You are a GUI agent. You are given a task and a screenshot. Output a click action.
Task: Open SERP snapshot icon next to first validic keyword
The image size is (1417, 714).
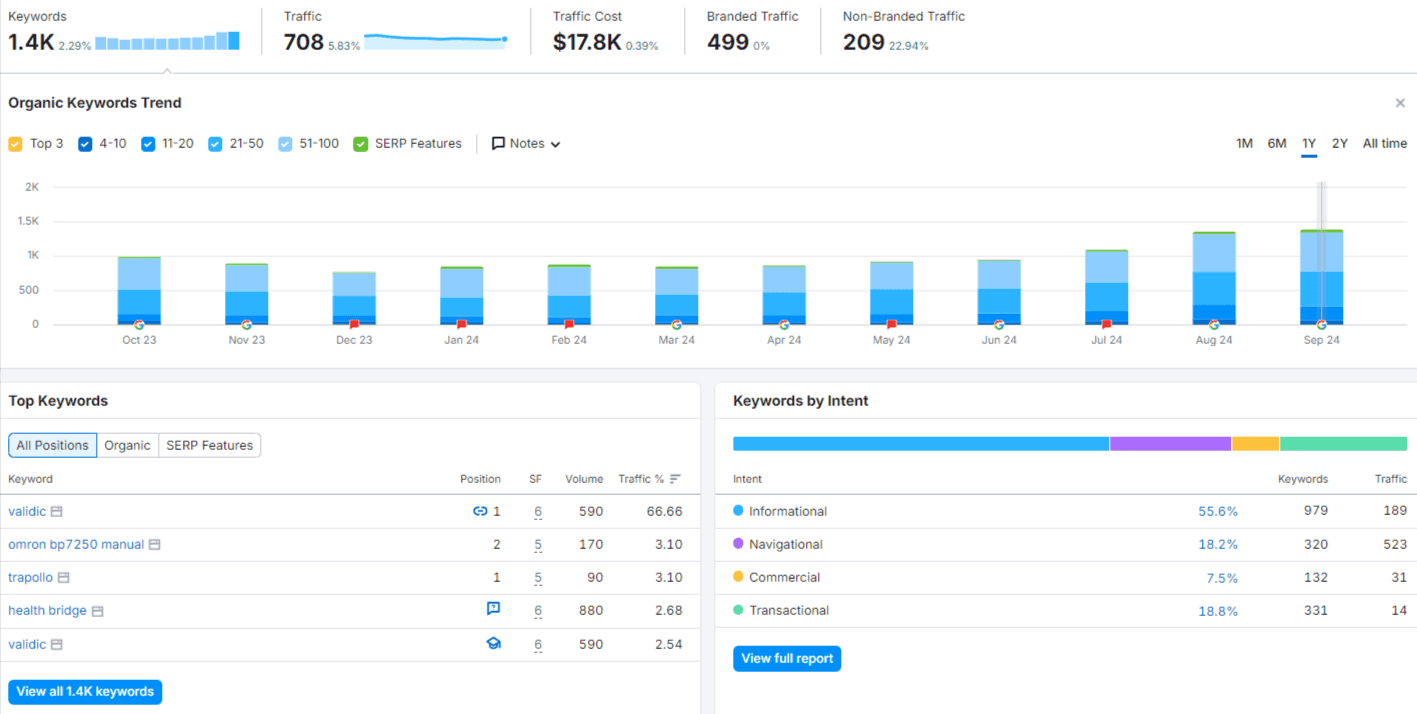57,511
